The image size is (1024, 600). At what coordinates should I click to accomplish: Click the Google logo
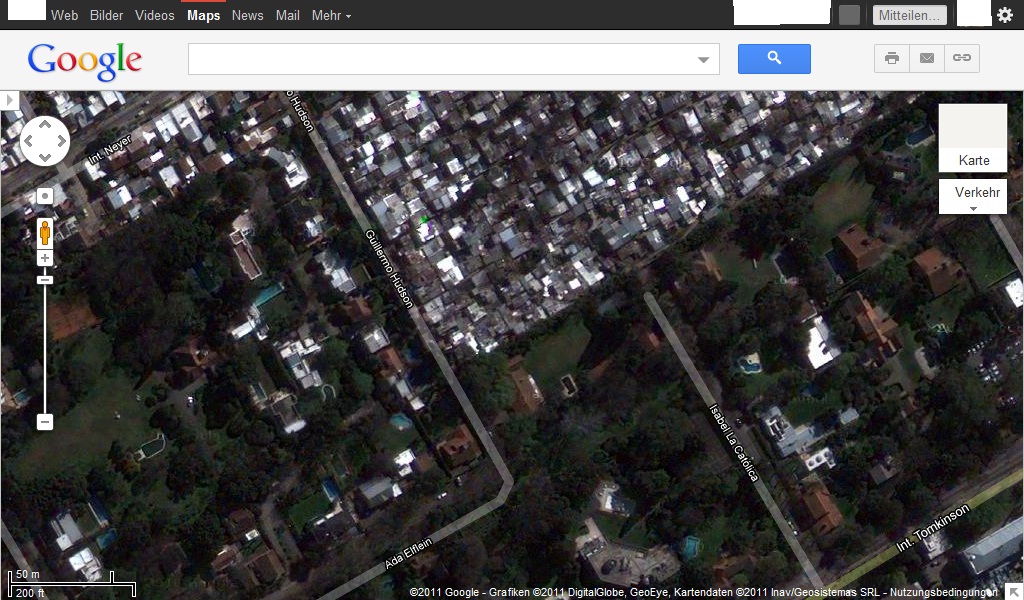point(85,61)
